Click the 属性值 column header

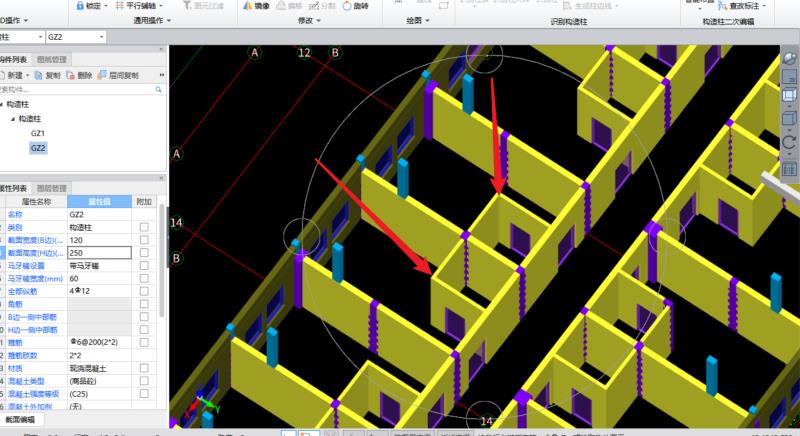tap(99, 201)
